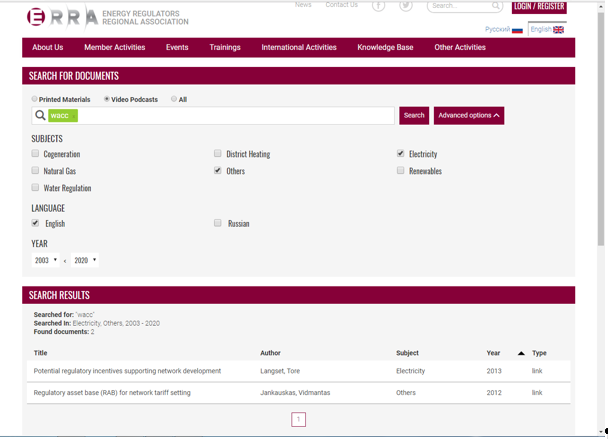Switch language to English with UK flag
This screenshot has width=608, height=441.
coord(547,29)
